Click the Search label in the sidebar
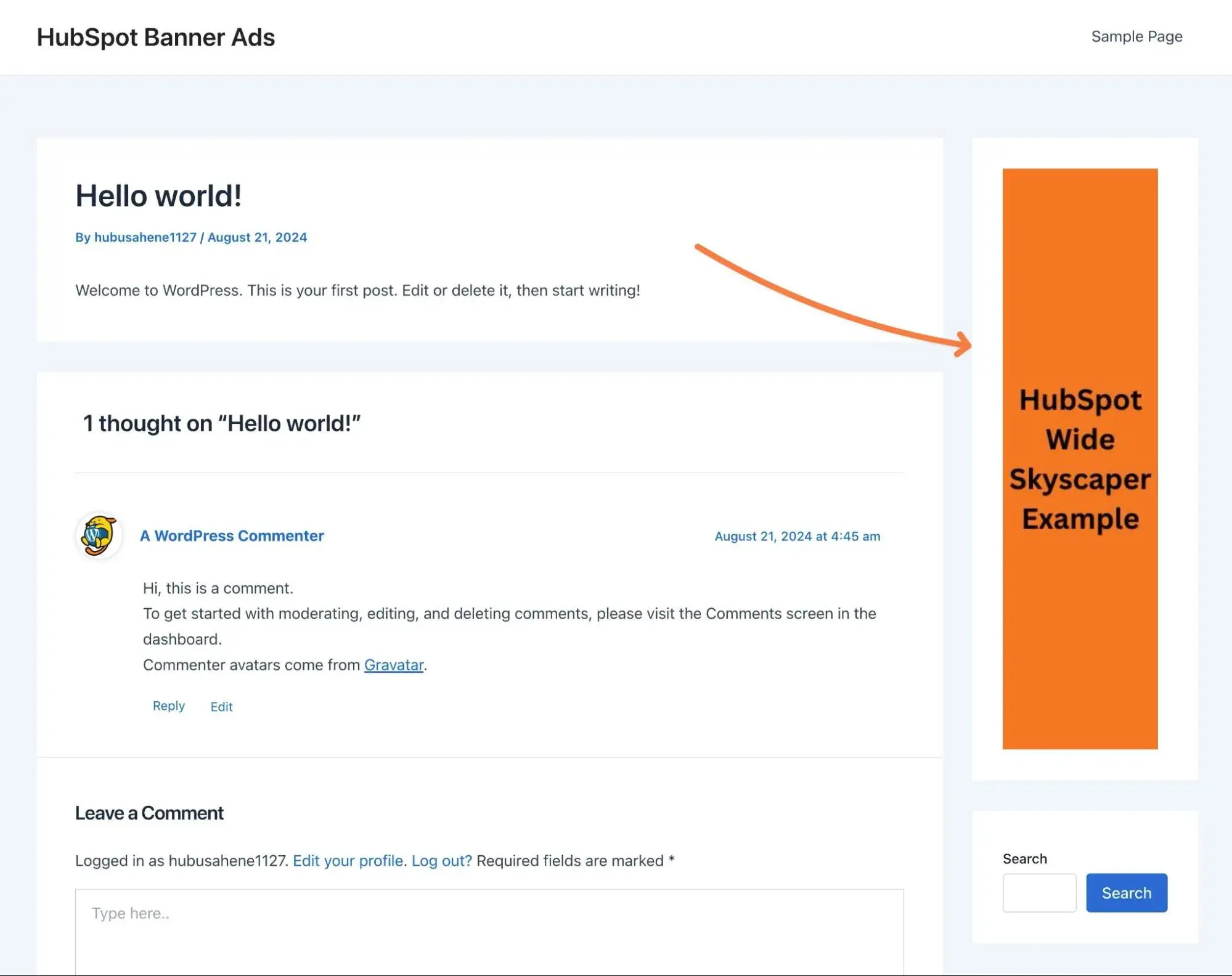Image resolution: width=1232 pixels, height=976 pixels. [x=1024, y=858]
